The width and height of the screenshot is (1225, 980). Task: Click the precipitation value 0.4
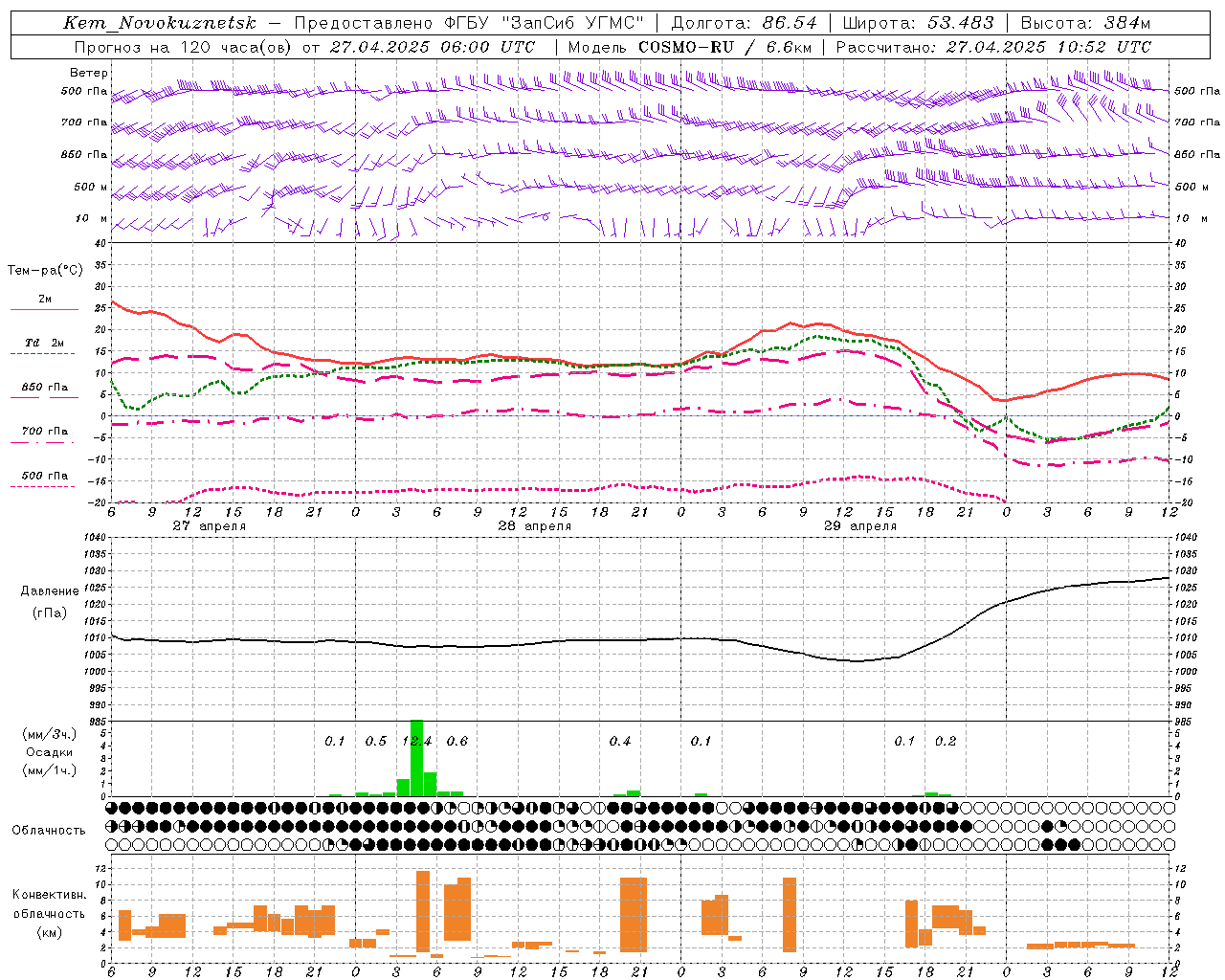coord(620,742)
